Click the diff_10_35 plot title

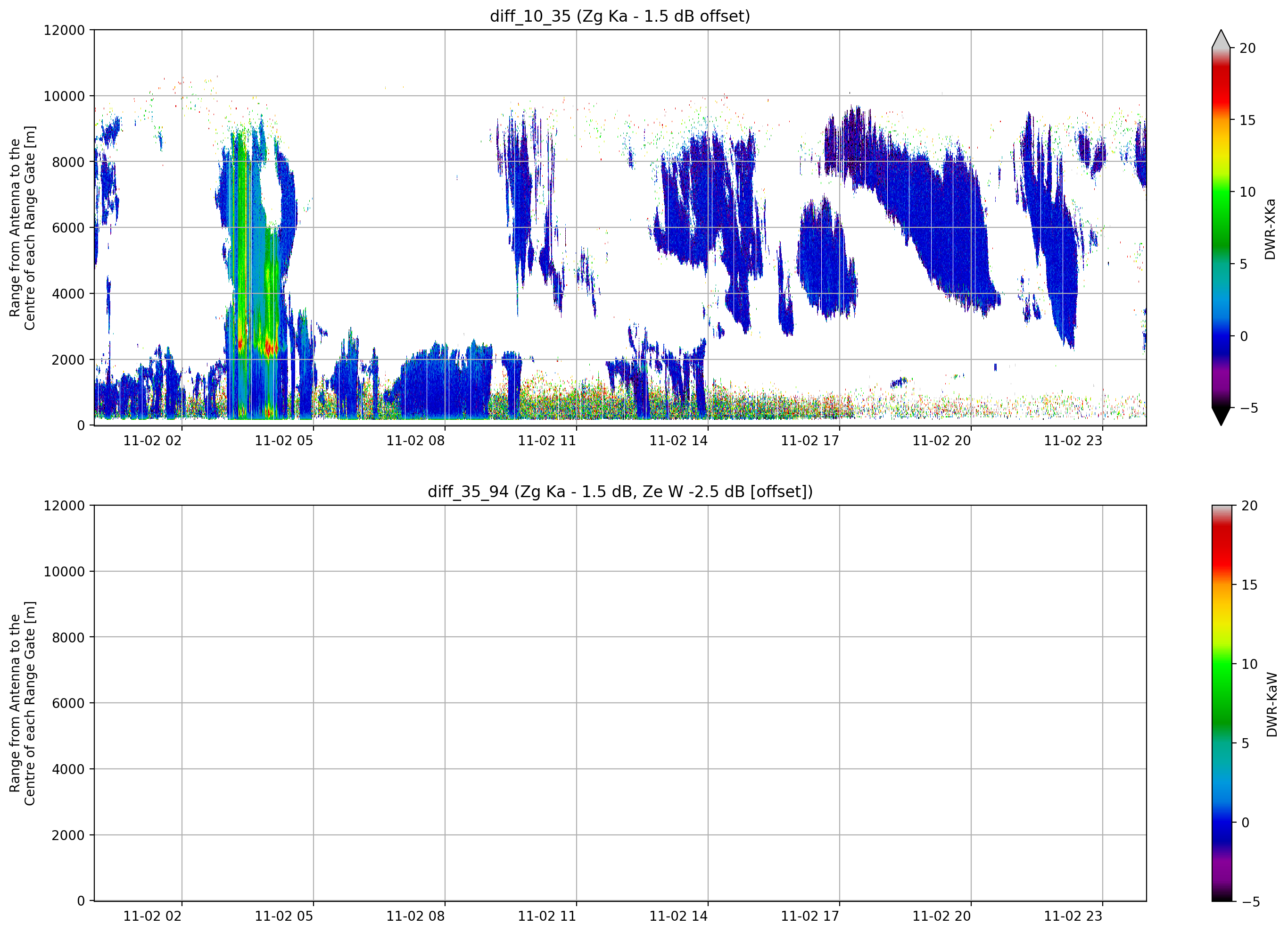[619, 16]
